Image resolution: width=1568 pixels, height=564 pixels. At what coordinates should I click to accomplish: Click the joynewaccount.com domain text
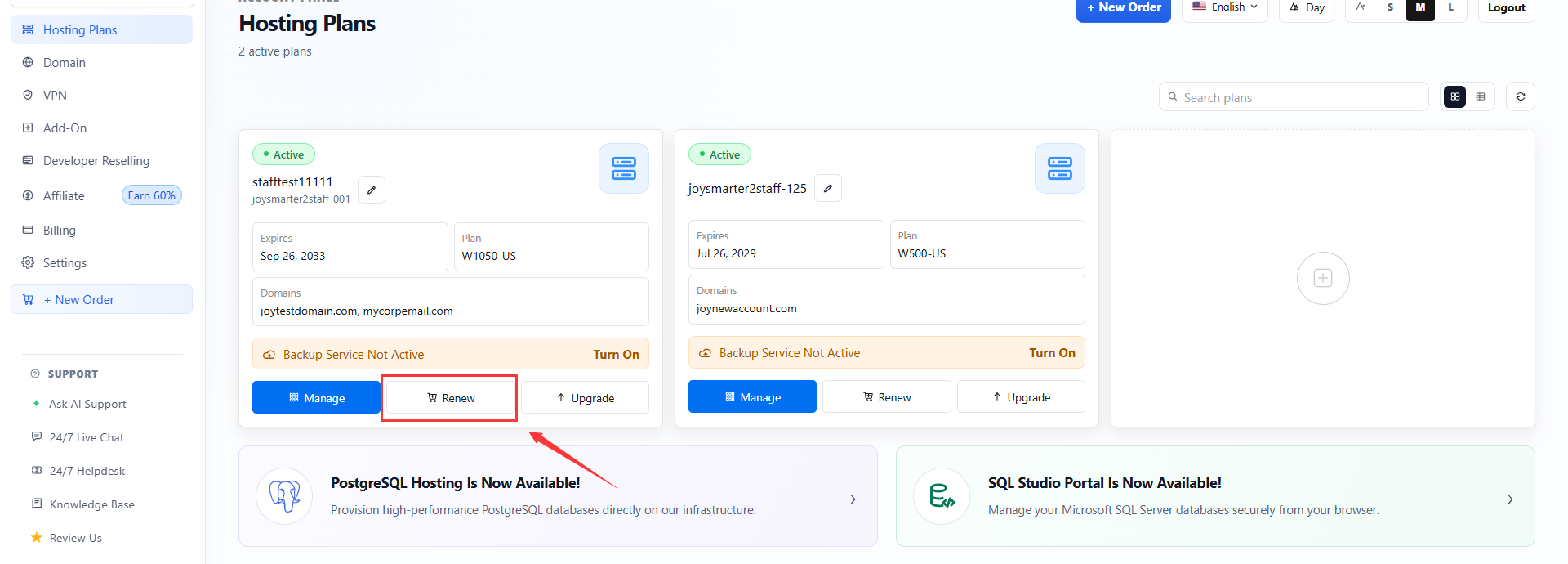pyautogui.click(x=746, y=308)
